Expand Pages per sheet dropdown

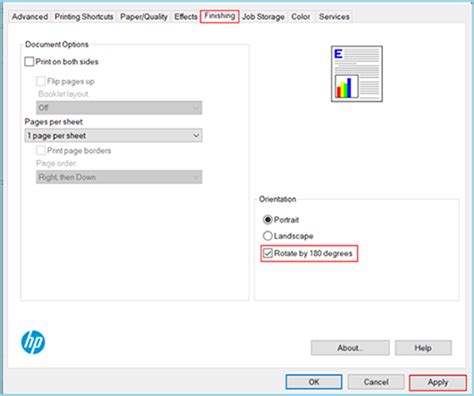click(113, 135)
